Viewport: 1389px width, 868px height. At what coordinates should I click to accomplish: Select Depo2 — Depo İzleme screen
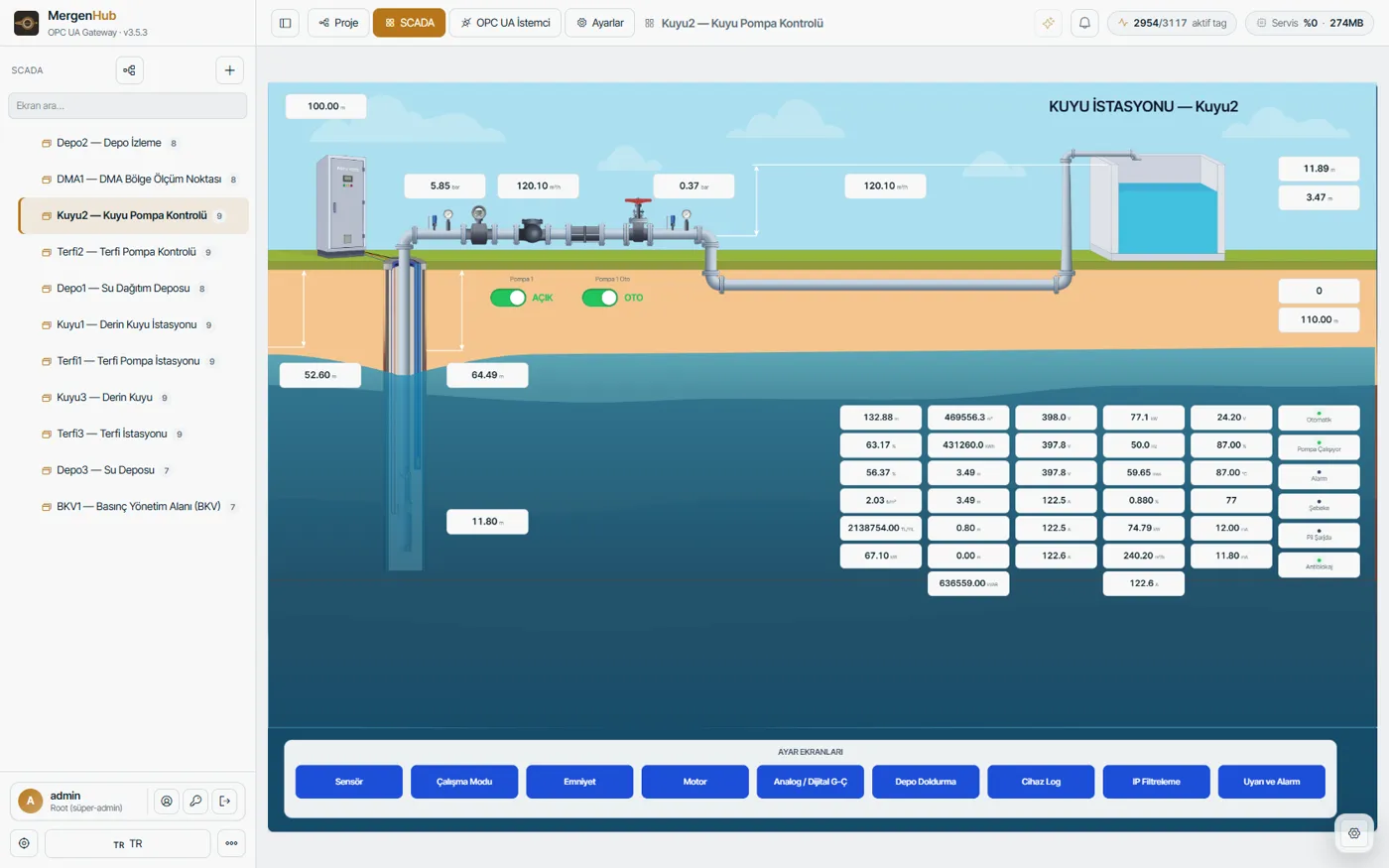click(x=133, y=143)
